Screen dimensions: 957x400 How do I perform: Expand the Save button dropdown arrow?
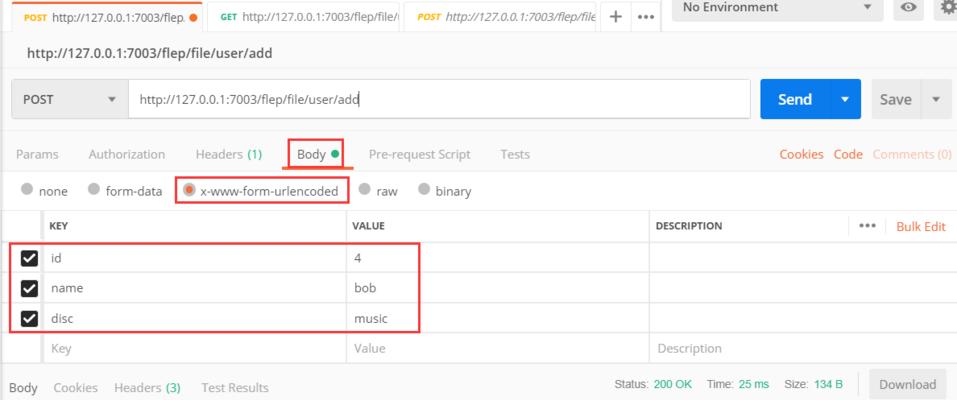click(936, 99)
